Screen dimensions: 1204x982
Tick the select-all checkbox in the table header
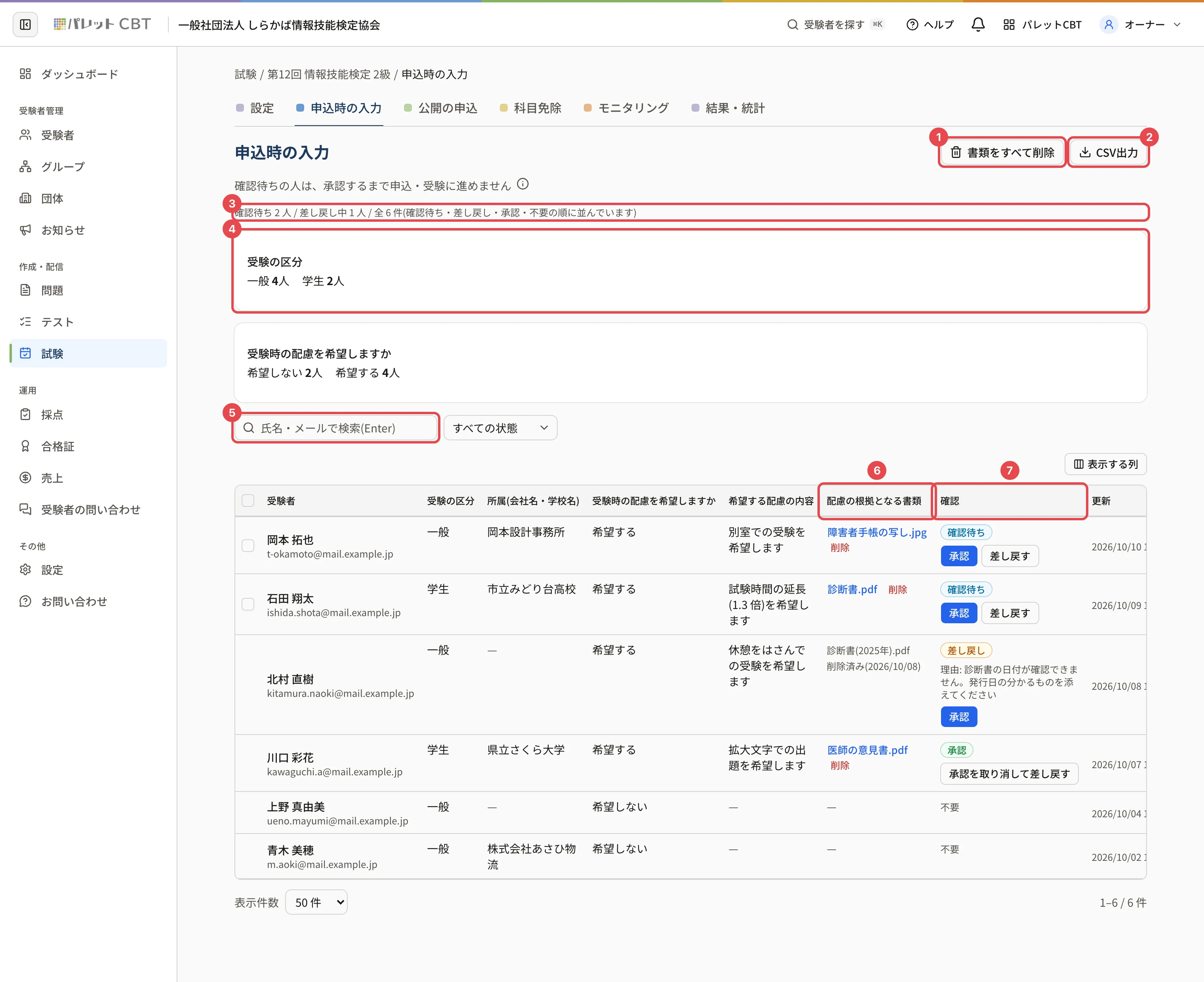[x=248, y=501]
